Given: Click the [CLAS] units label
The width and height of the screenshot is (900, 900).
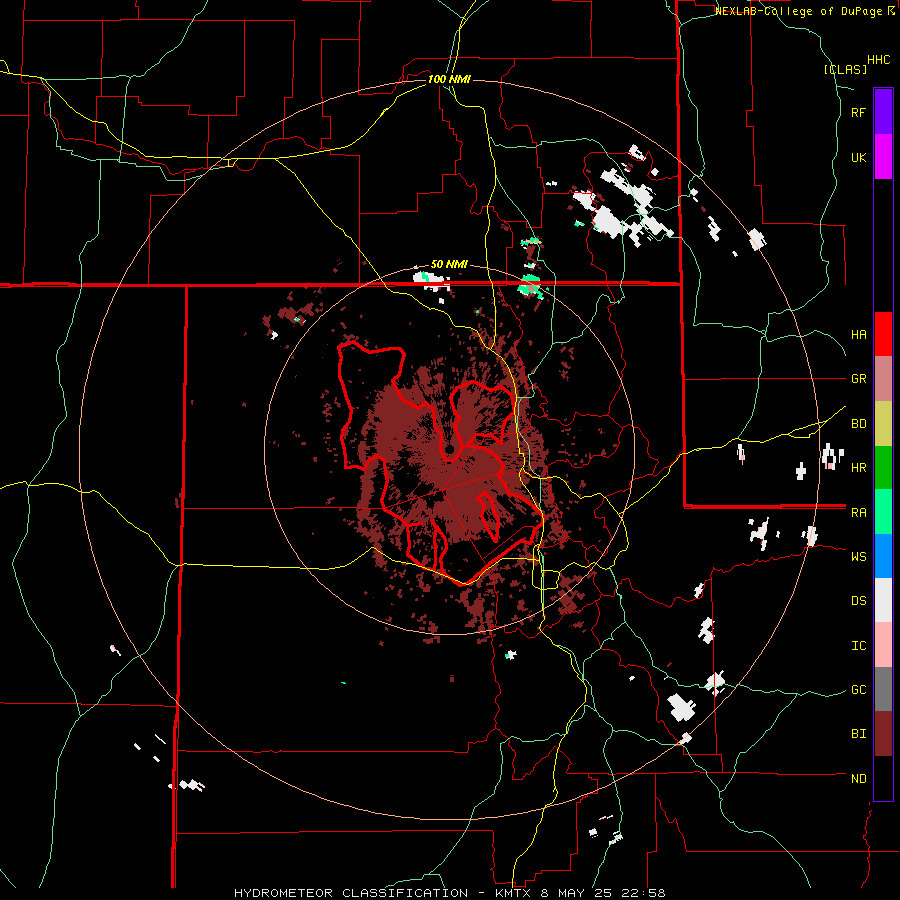Looking at the screenshot, I should (845, 69).
